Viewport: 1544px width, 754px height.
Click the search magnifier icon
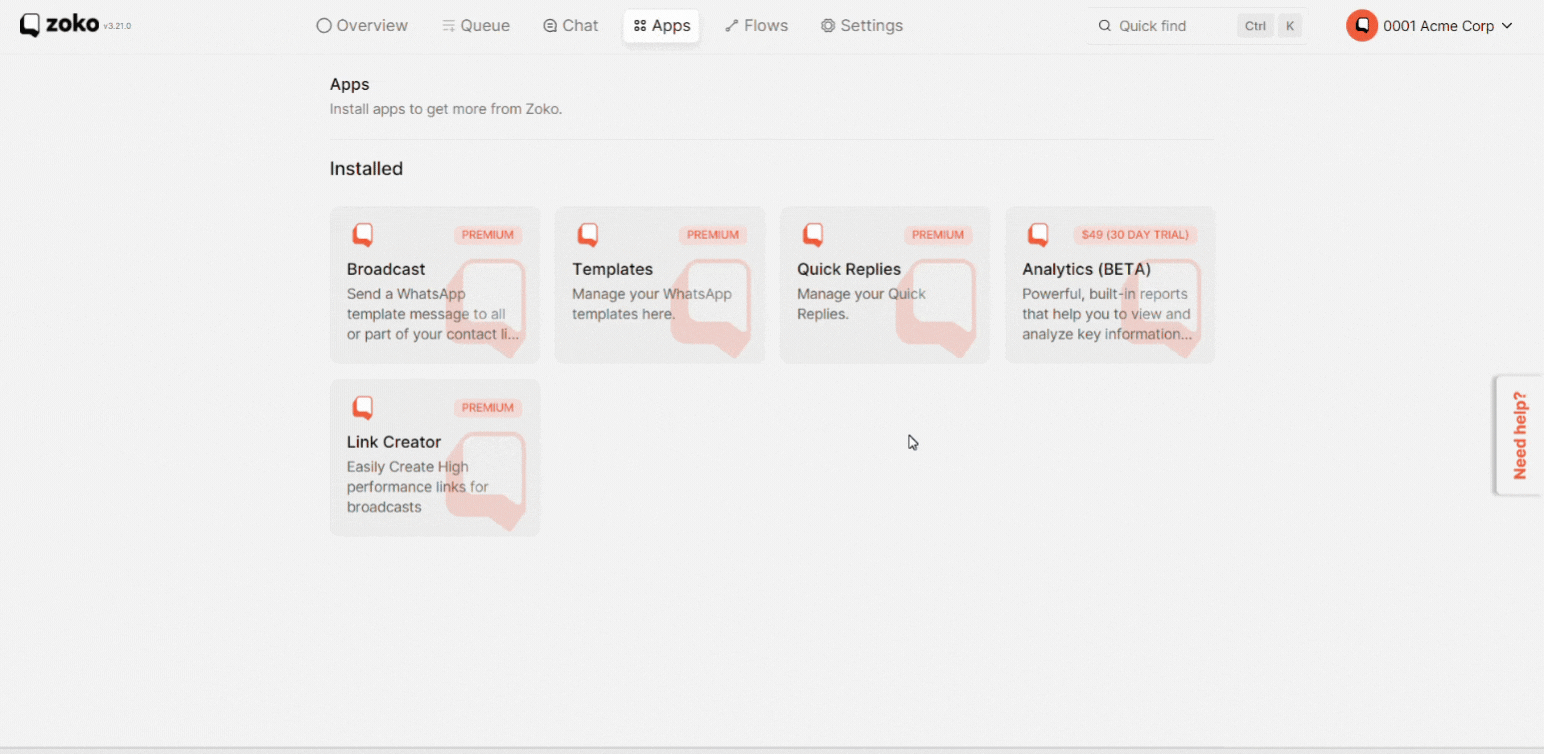(1104, 26)
